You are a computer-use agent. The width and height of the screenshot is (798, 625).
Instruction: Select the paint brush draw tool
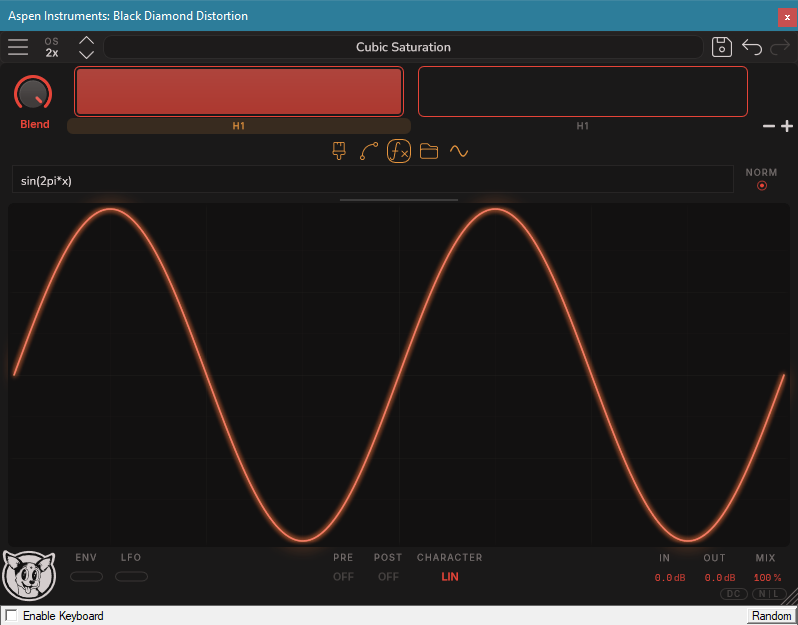pyautogui.click(x=339, y=151)
